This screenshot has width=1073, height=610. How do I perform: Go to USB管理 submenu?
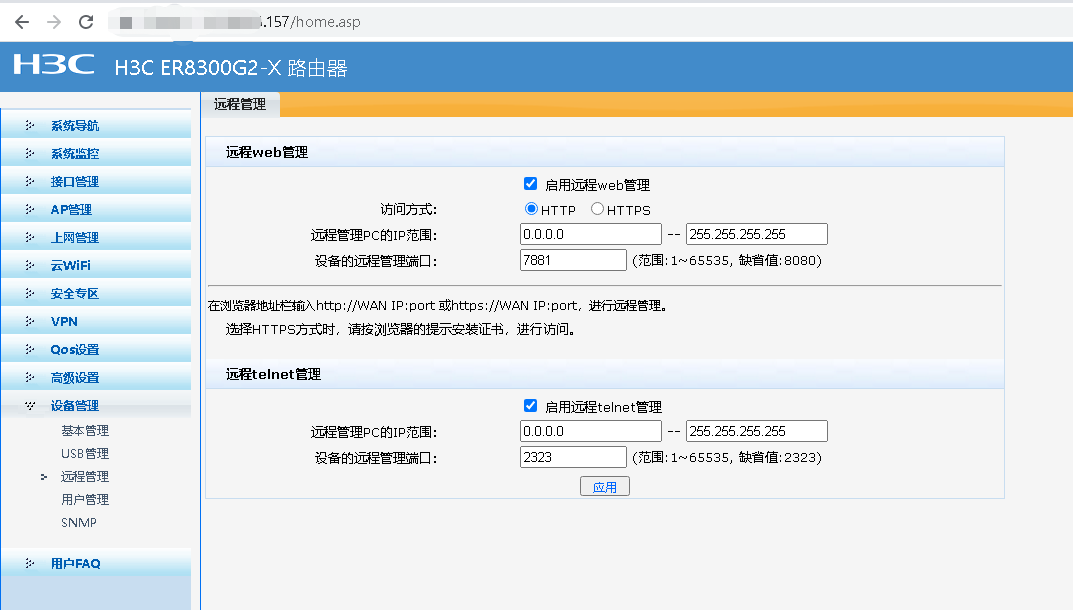(x=85, y=454)
